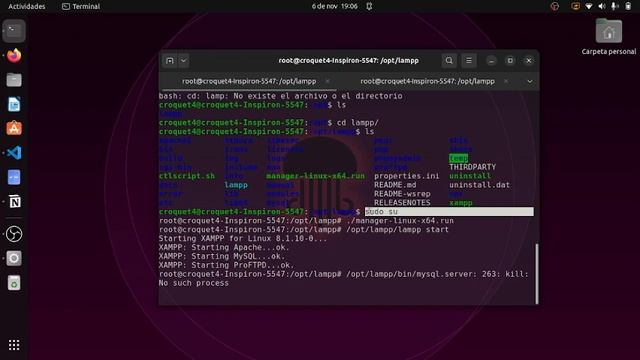The width and height of the screenshot is (640, 360).
Task: Click the green-highlighted 'temp' directory
Action: coord(458,158)
